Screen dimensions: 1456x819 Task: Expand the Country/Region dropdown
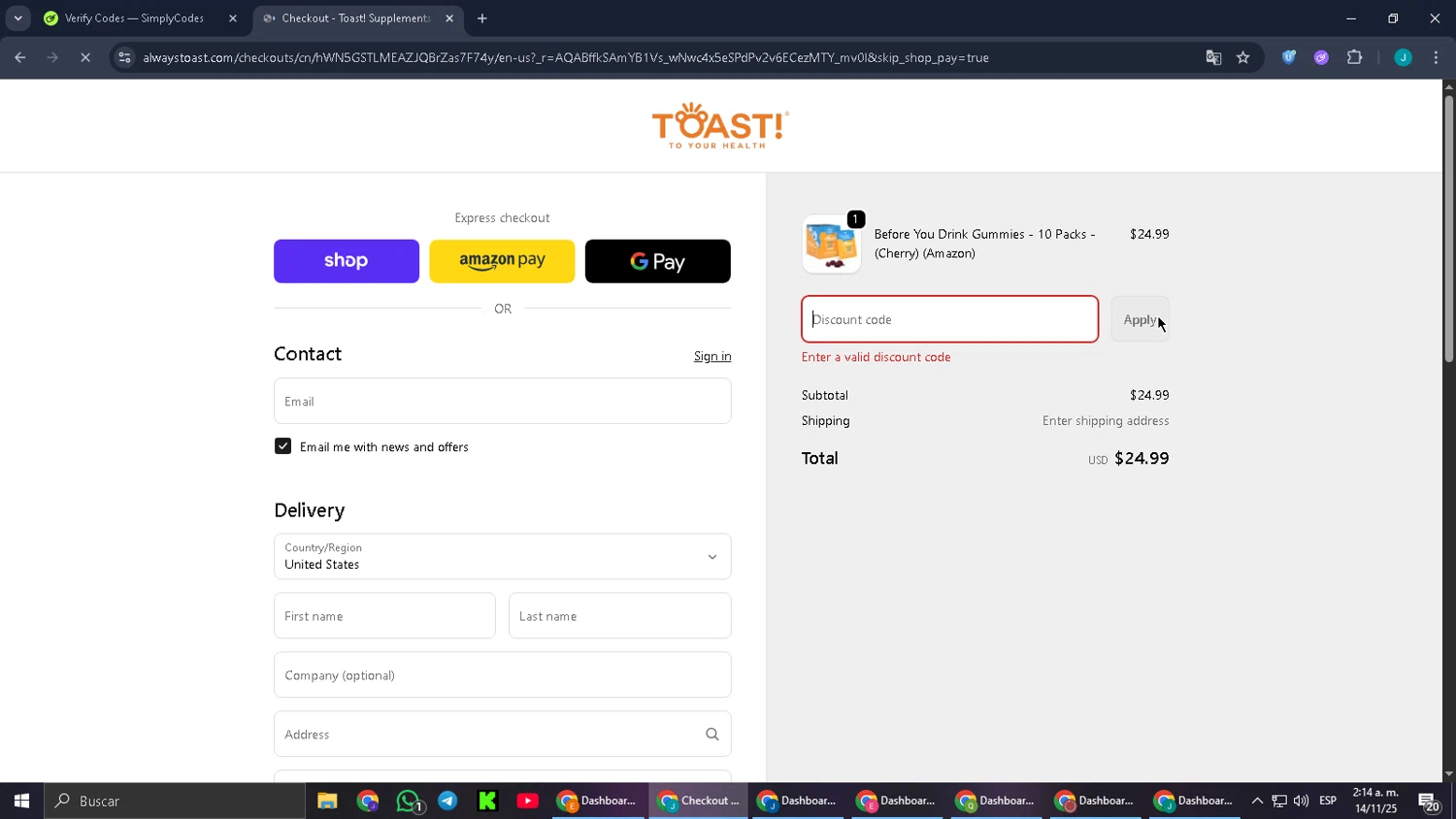tap(503, 556)
